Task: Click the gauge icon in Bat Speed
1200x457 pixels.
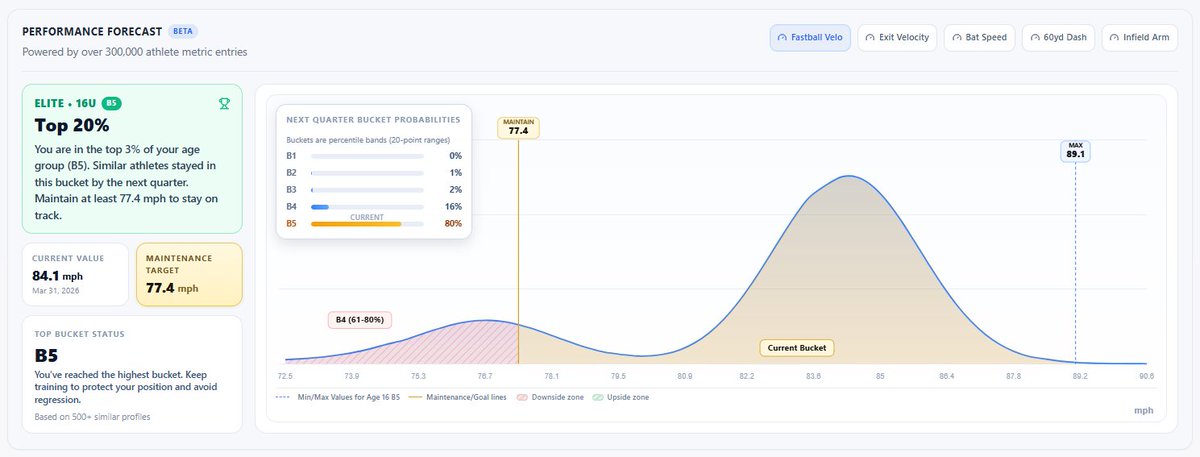Action: [x=957, y=38]
